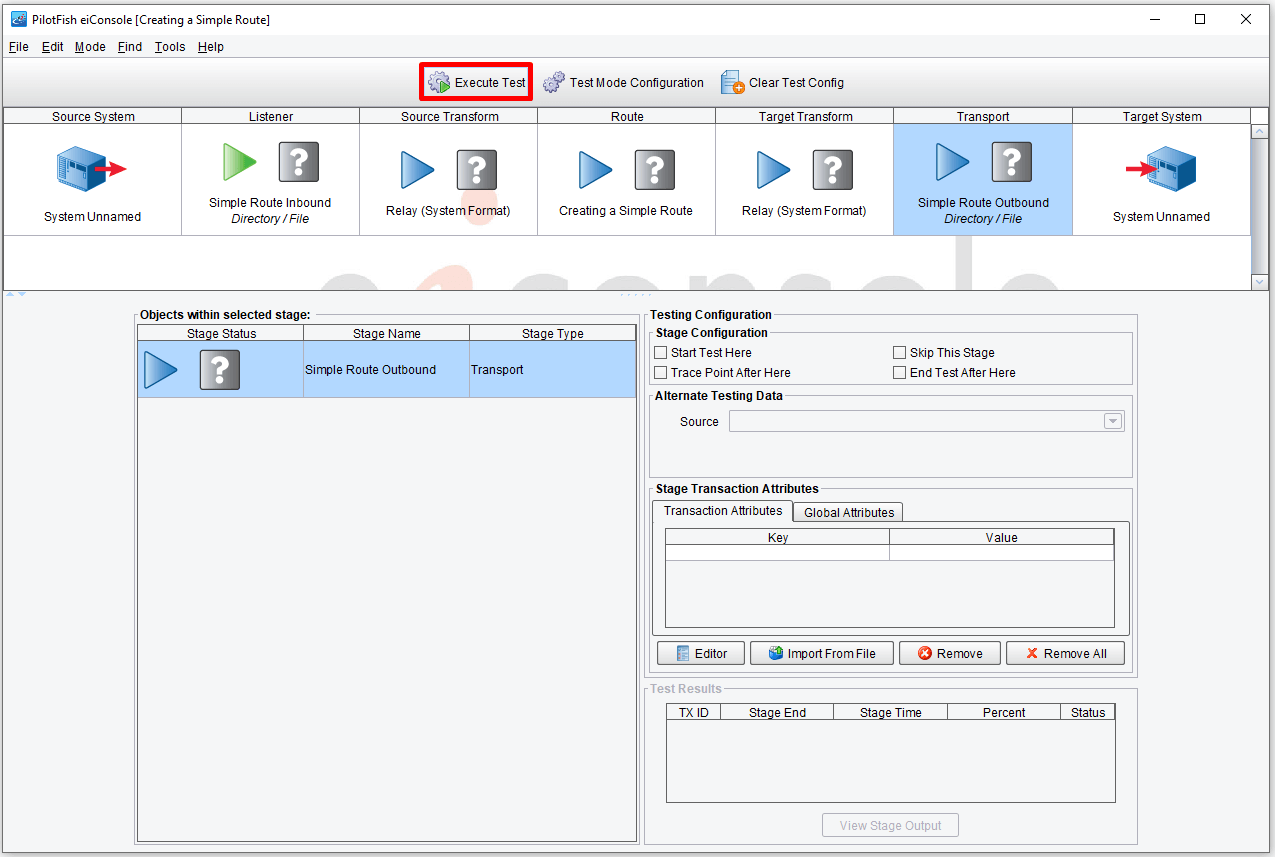Click the Transport stage play arrow icon
1275x857 pixels.
point(953,161)
